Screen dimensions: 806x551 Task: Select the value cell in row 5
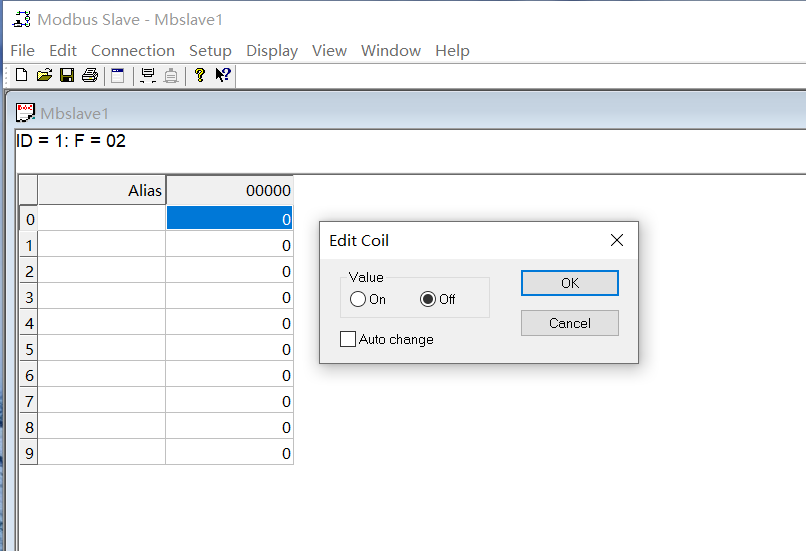point(229,349)
